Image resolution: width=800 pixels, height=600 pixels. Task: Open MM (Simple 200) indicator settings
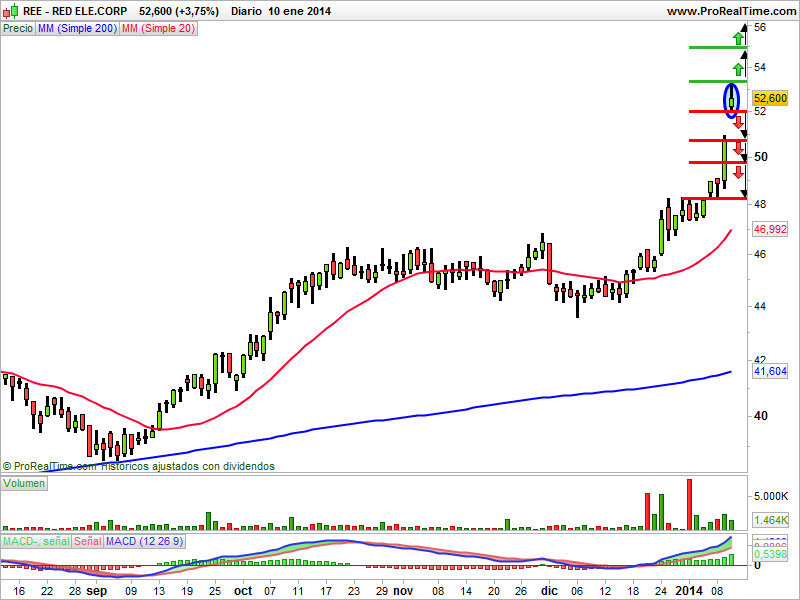(x=78, y=29)
